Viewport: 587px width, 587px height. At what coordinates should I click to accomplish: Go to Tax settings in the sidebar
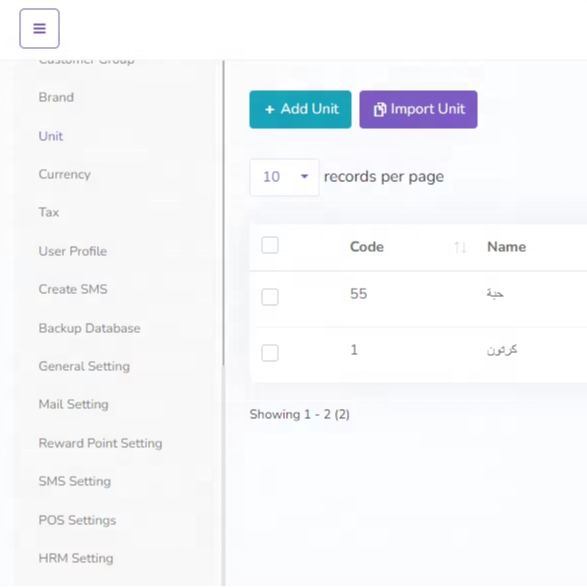pos(49,212)
